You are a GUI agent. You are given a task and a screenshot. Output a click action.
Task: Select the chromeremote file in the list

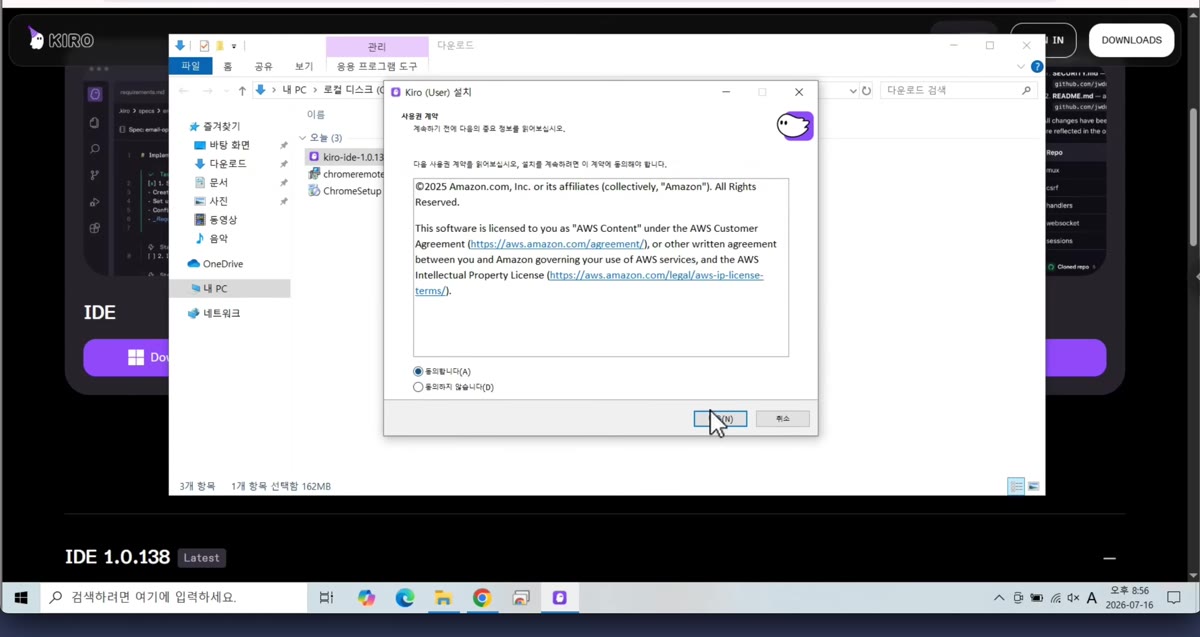(345, 174)
